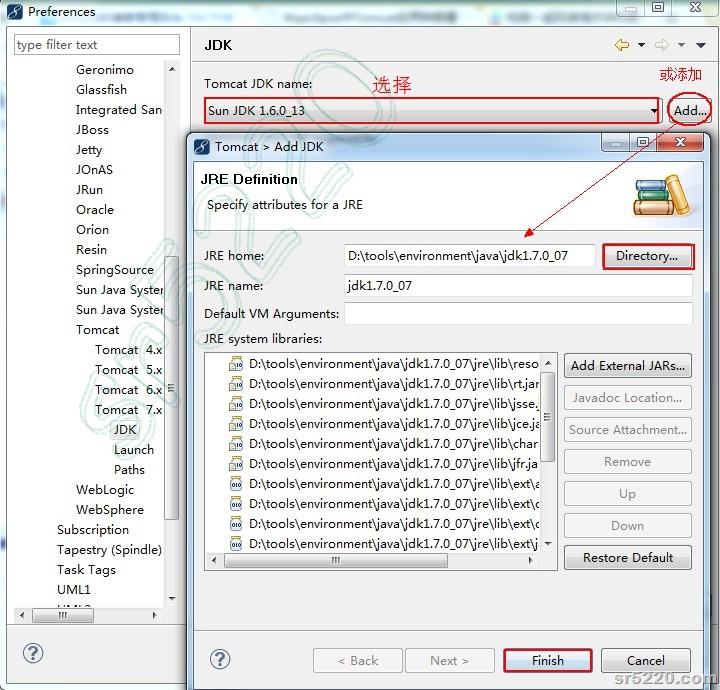Click the libraries list scroll-up arrow
This screenshot has width=720, height=690.
[548, 363]
